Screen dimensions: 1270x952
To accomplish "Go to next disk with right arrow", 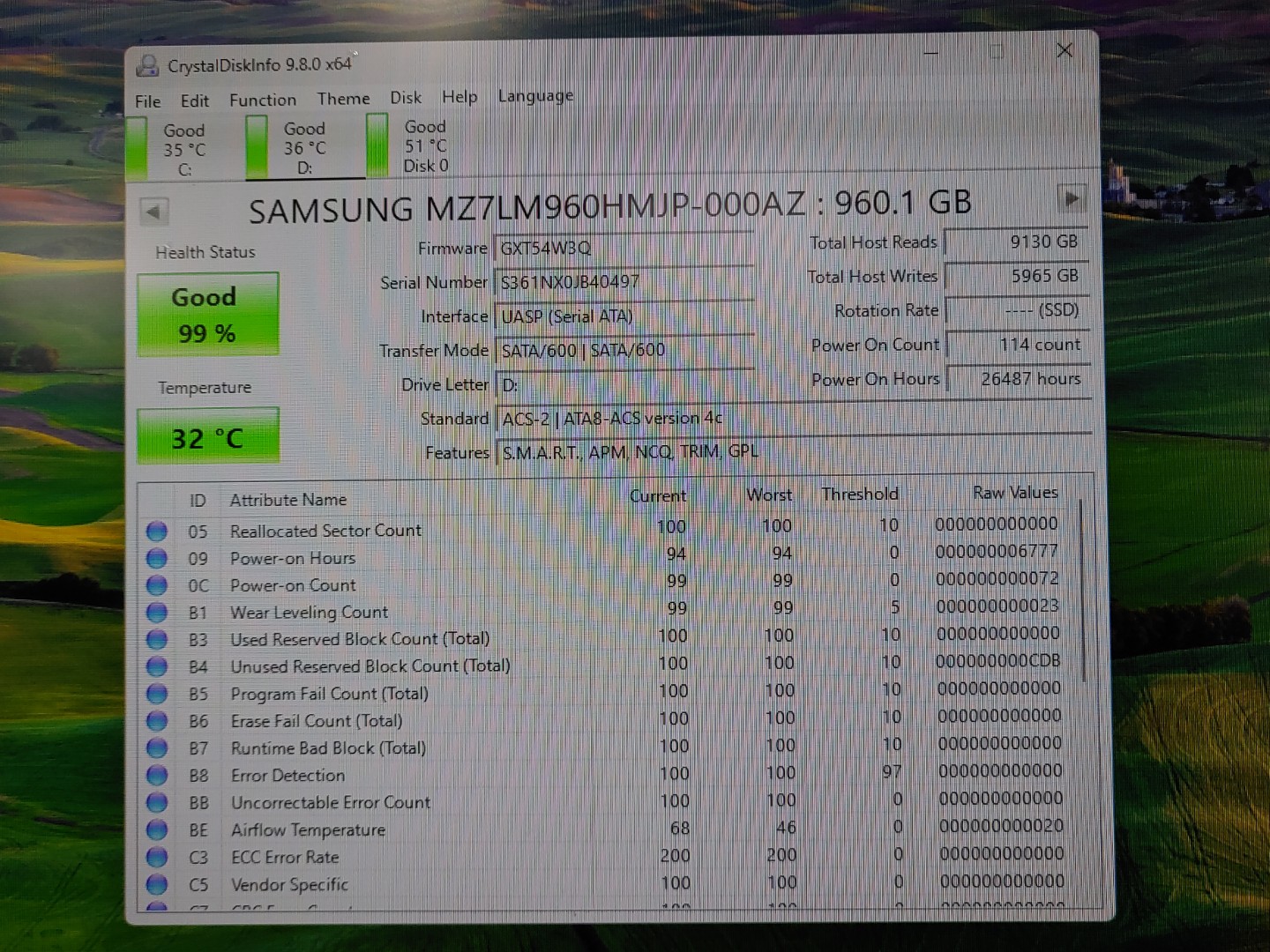I will (x=1072, y=198).
